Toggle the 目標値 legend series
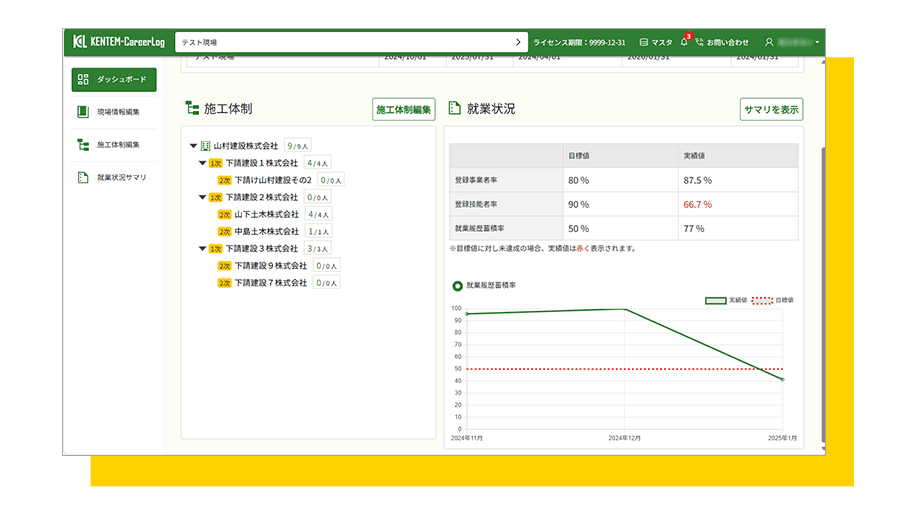916x515 pixels. [x=762, y=300]
